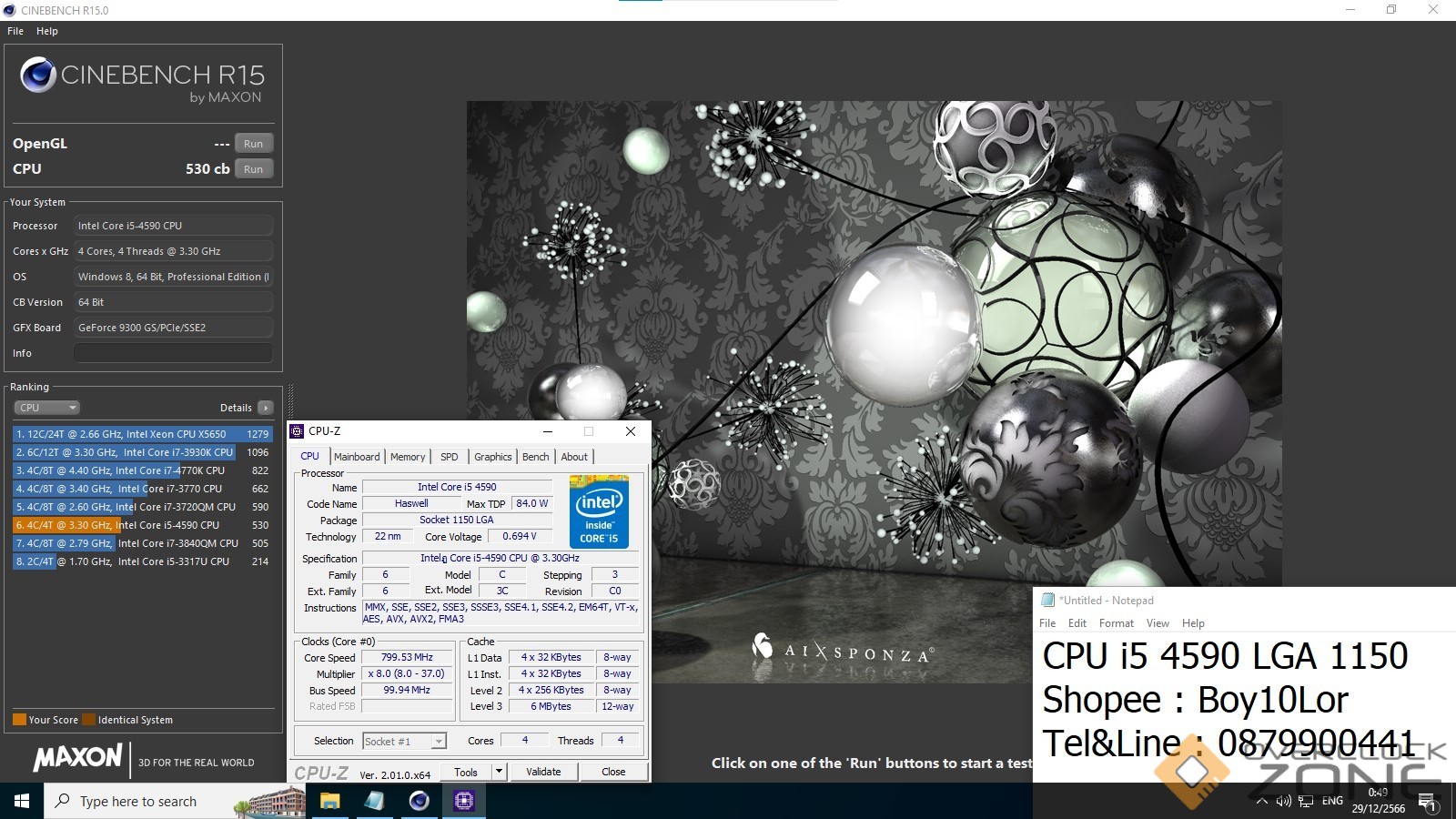The width and height of the screenshot is (1456, 819).
Task: Click the volume speaker icon in system tray
Action: click(x=1283, y=801)
